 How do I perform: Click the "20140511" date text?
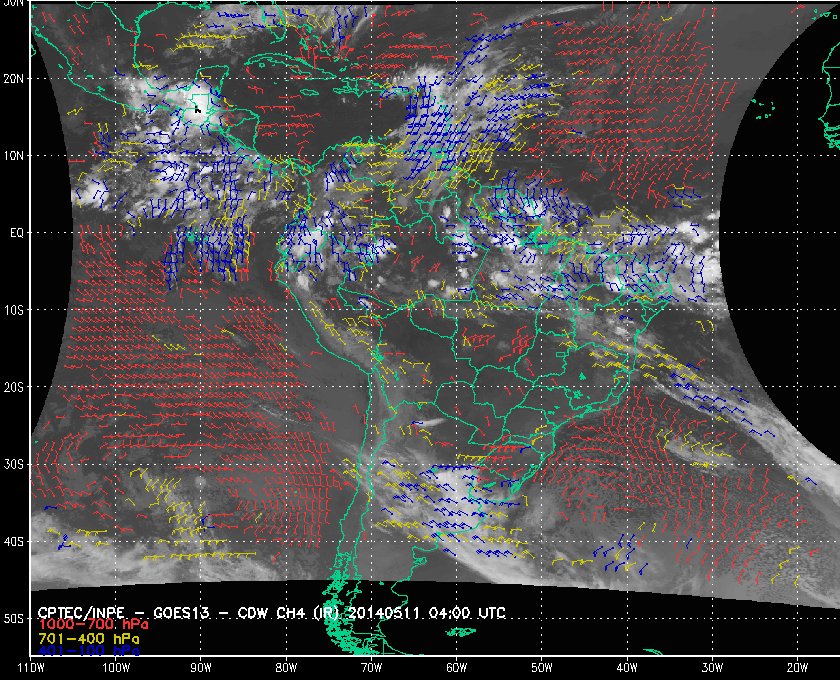coord(382,613)
